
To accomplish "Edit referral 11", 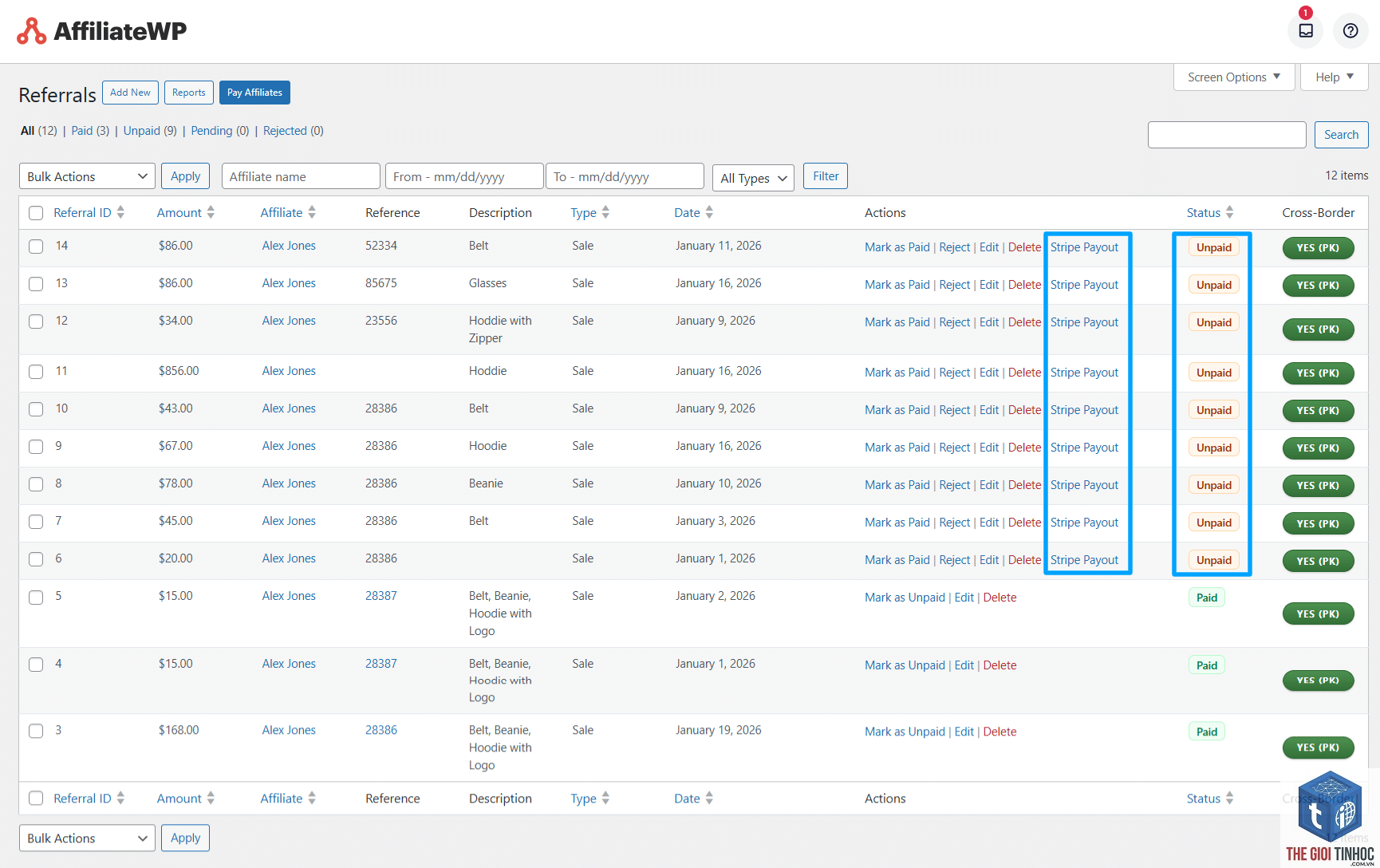I will (x=989, y=373).
